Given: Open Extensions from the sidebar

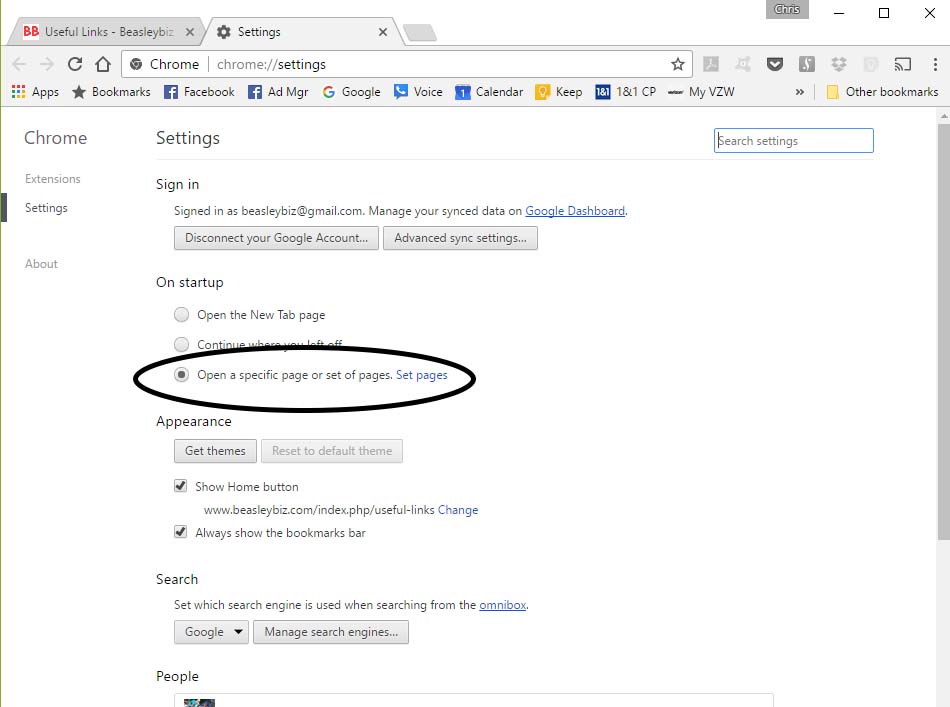Looking at the screenshot, I should [x=51, y=178].
